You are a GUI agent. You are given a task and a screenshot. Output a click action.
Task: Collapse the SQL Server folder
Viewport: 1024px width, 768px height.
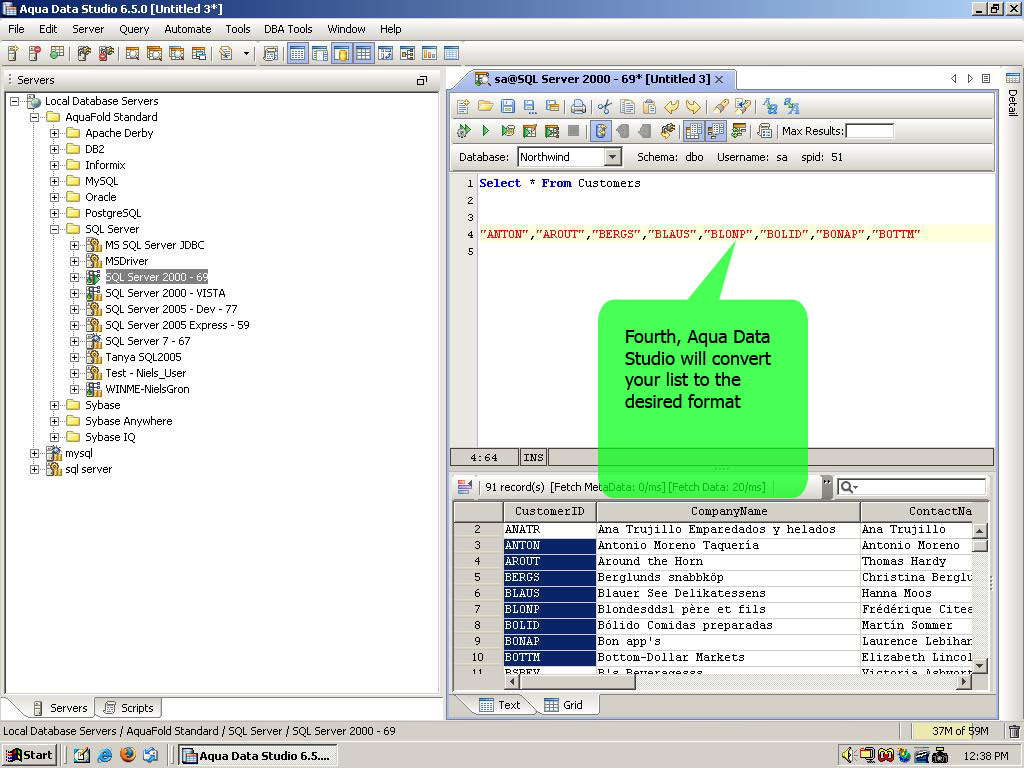point(55,229)
